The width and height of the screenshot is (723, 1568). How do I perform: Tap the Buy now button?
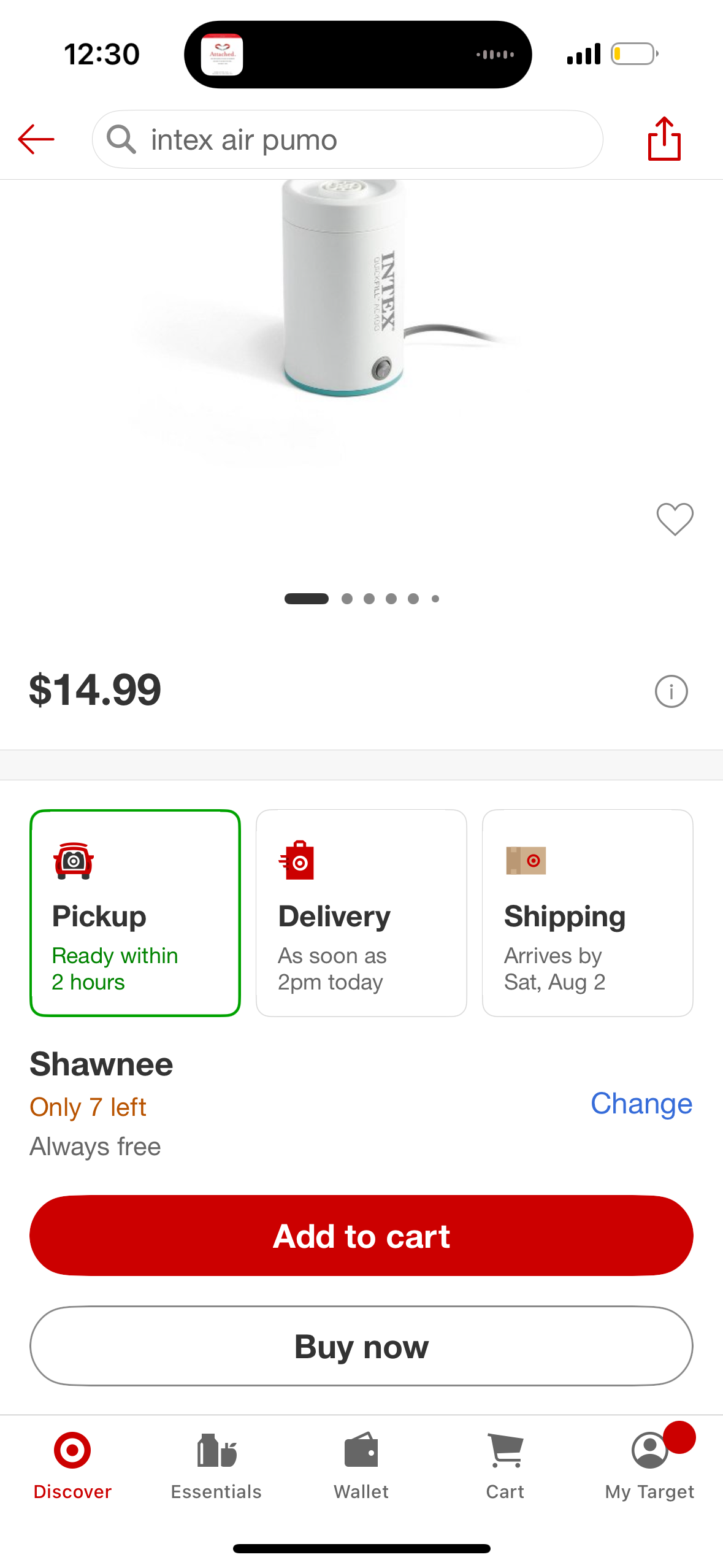tap(361, 1346)
